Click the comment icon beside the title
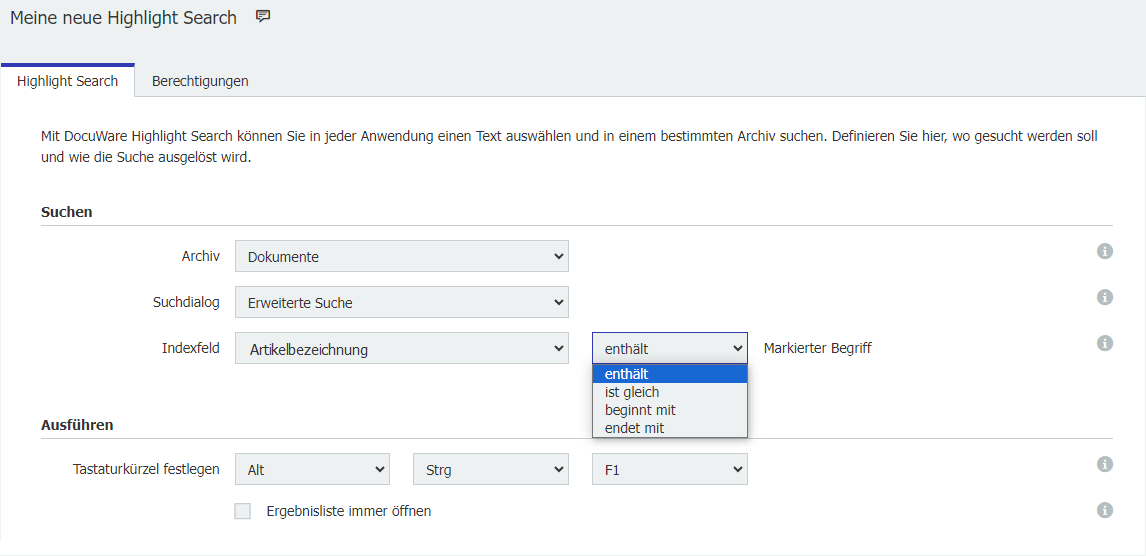This screenshot has height=556, width=1146. point(263,16)
